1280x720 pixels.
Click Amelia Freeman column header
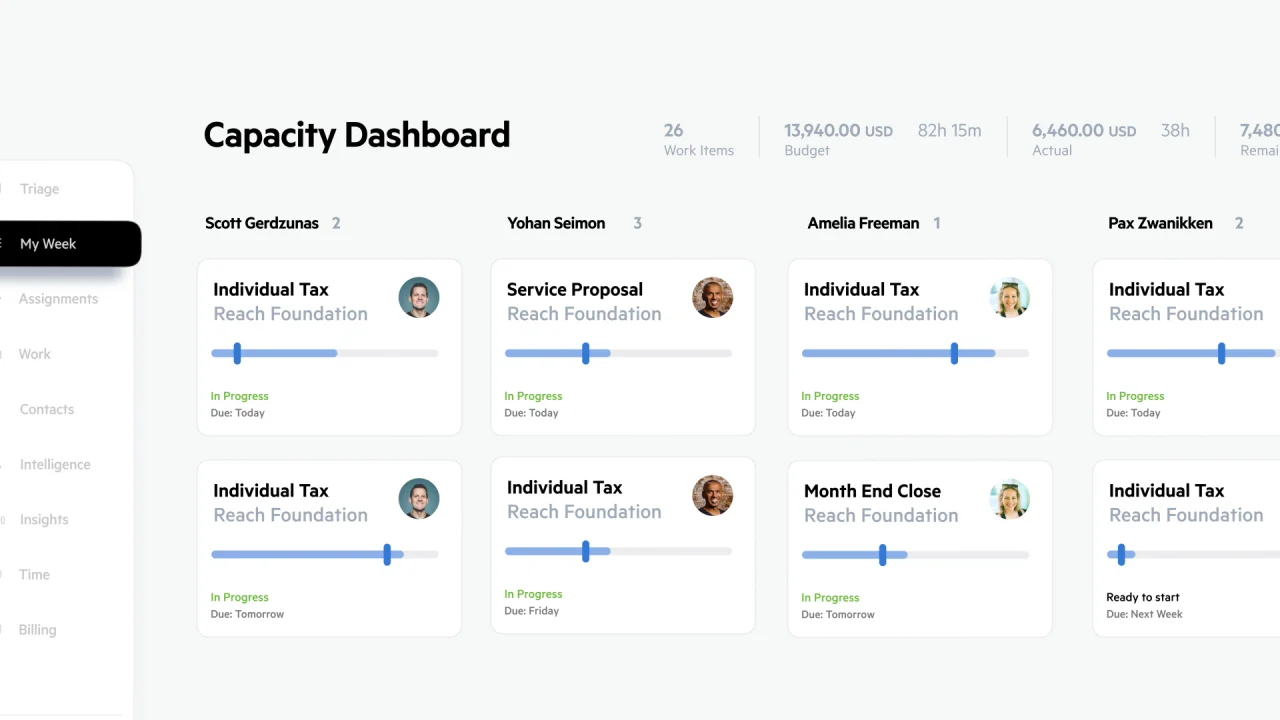click(x=863, y=223)
